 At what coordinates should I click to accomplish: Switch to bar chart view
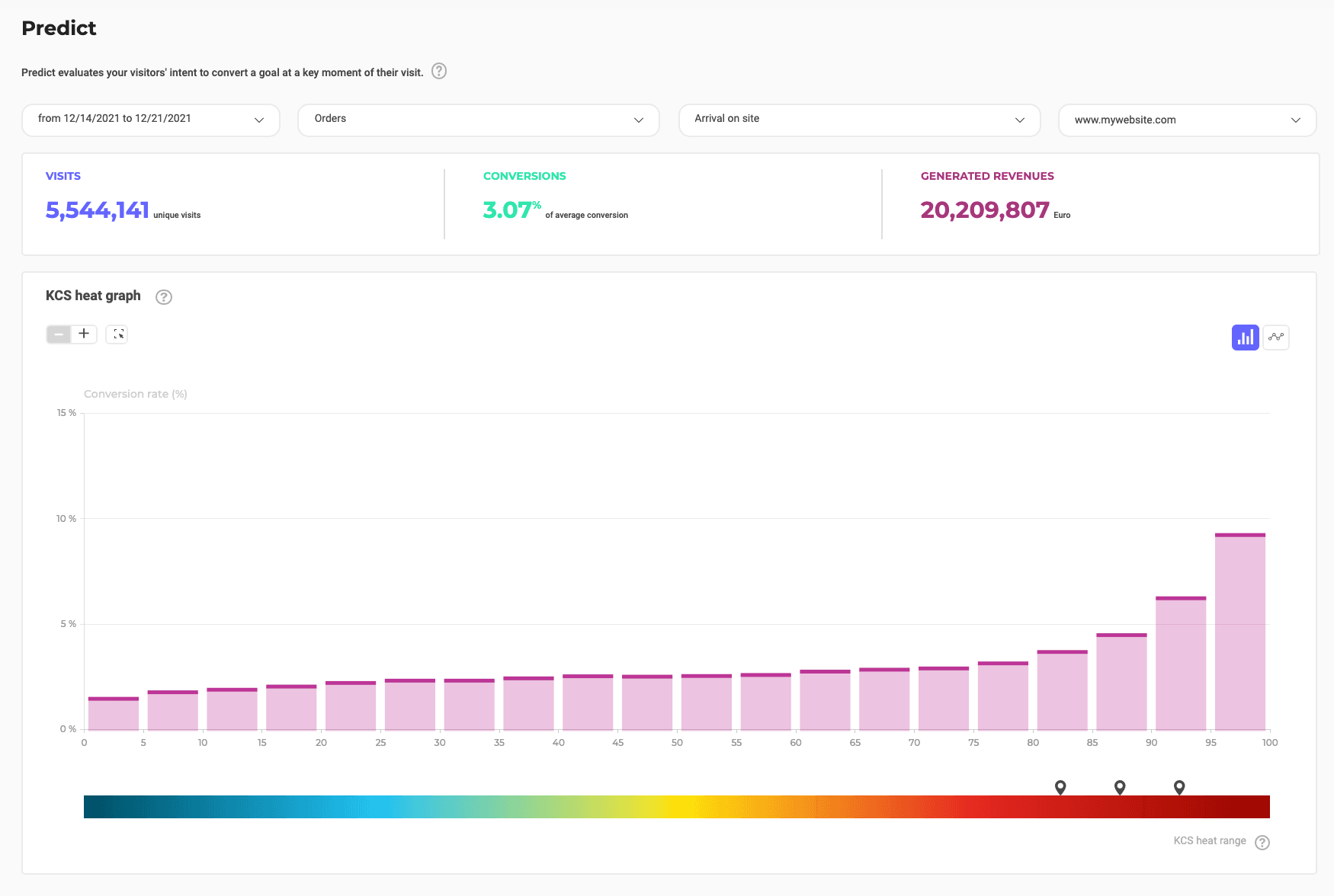coord(1245,338)
